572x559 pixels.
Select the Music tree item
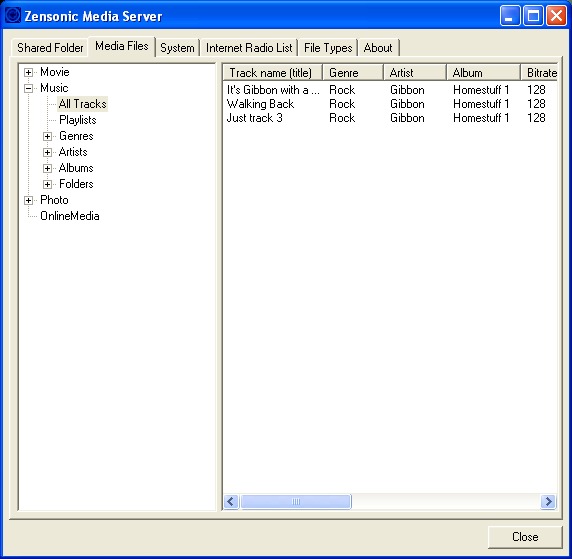[54, 88]
